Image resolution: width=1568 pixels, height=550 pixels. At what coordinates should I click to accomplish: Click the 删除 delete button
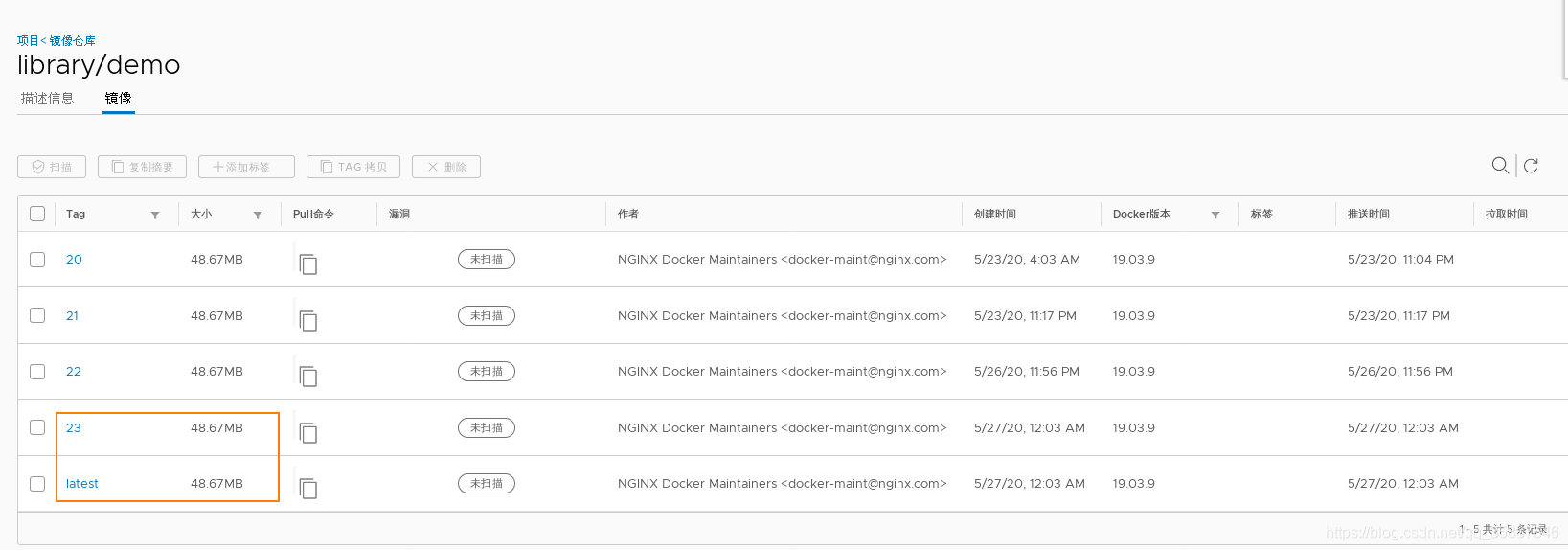(x=446, y=167)
